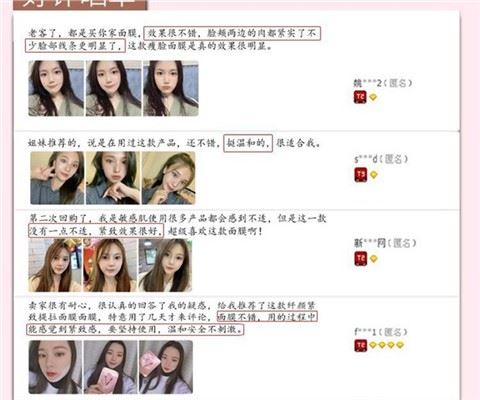
Task: Click the yellow diamond beside 魏***2's badge
Action: (x=373, y=97)
